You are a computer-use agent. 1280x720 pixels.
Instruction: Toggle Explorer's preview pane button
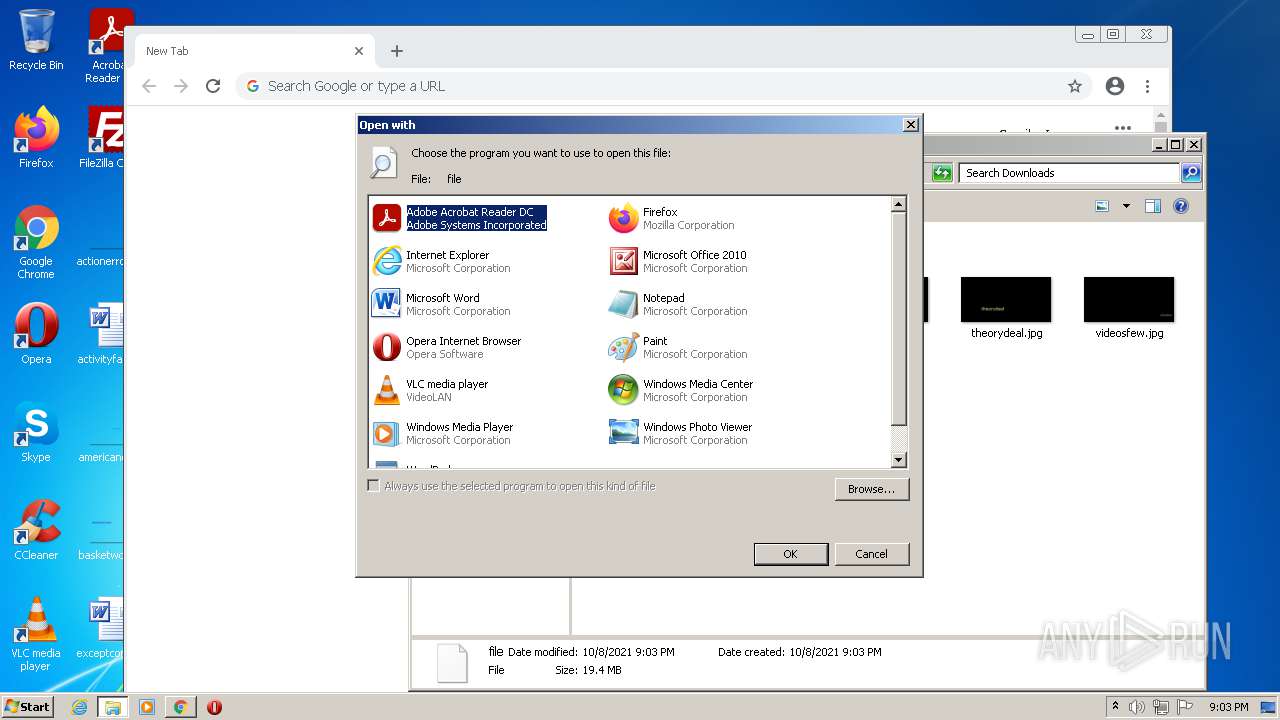click(1152, 206)
